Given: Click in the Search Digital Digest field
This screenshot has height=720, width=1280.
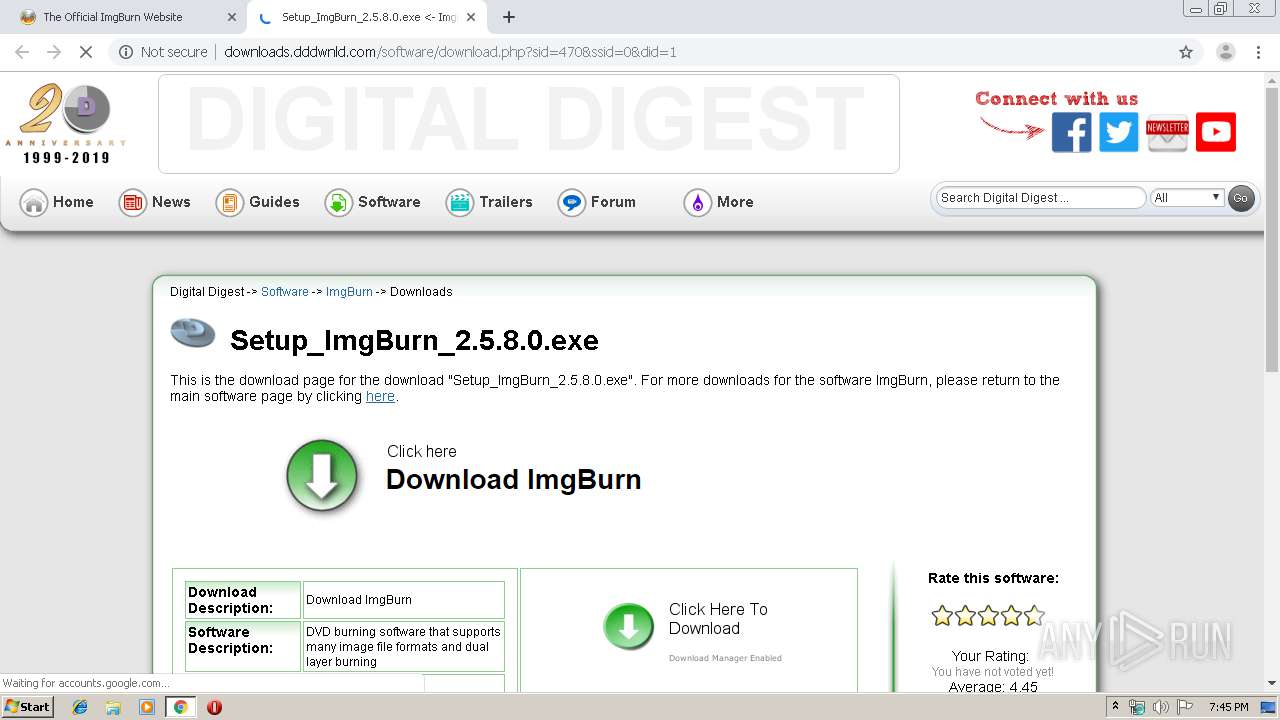Looking at the screenshot, I should coord(1040,198).
